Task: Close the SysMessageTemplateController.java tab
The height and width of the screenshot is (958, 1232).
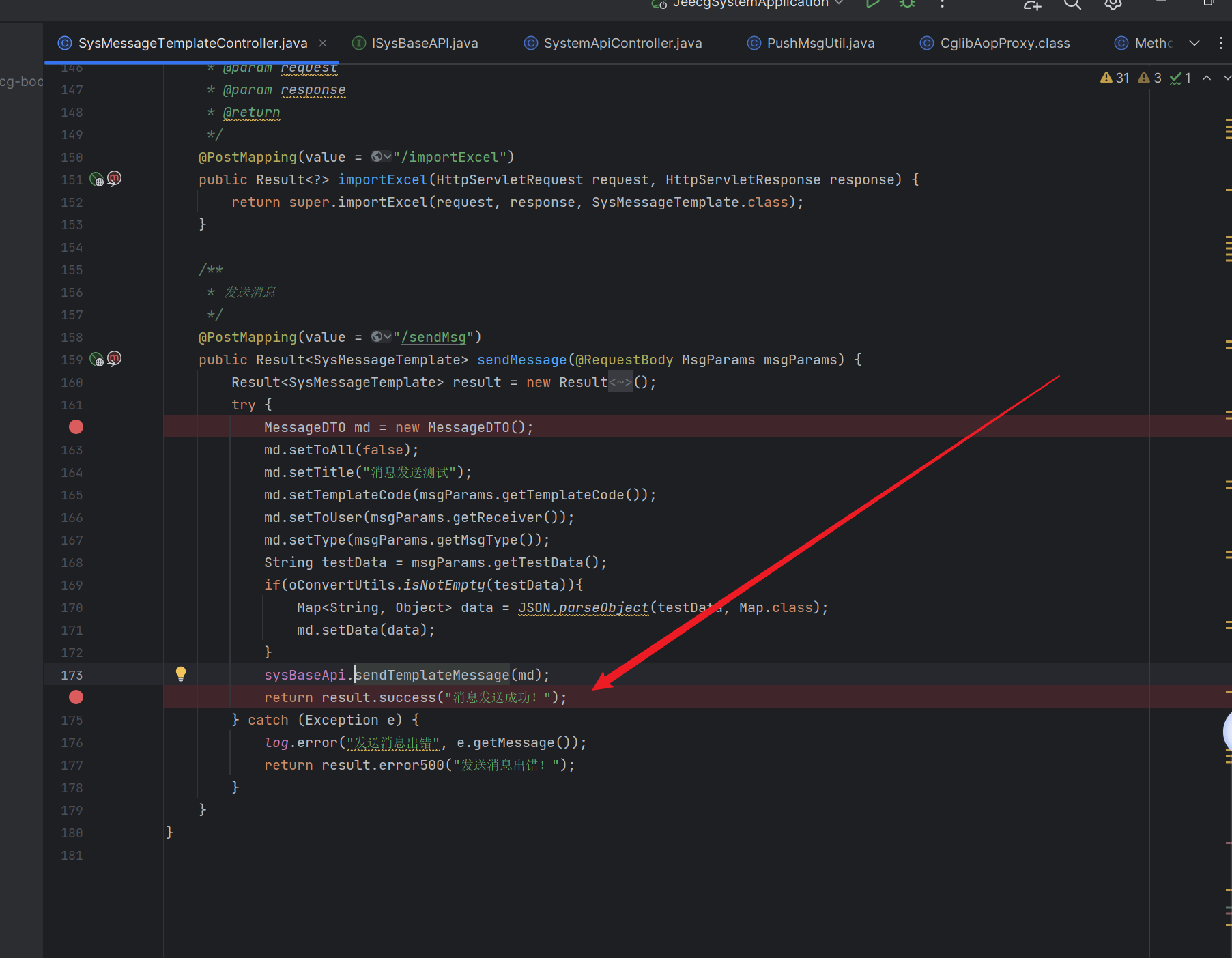Action: click(323, 43)
